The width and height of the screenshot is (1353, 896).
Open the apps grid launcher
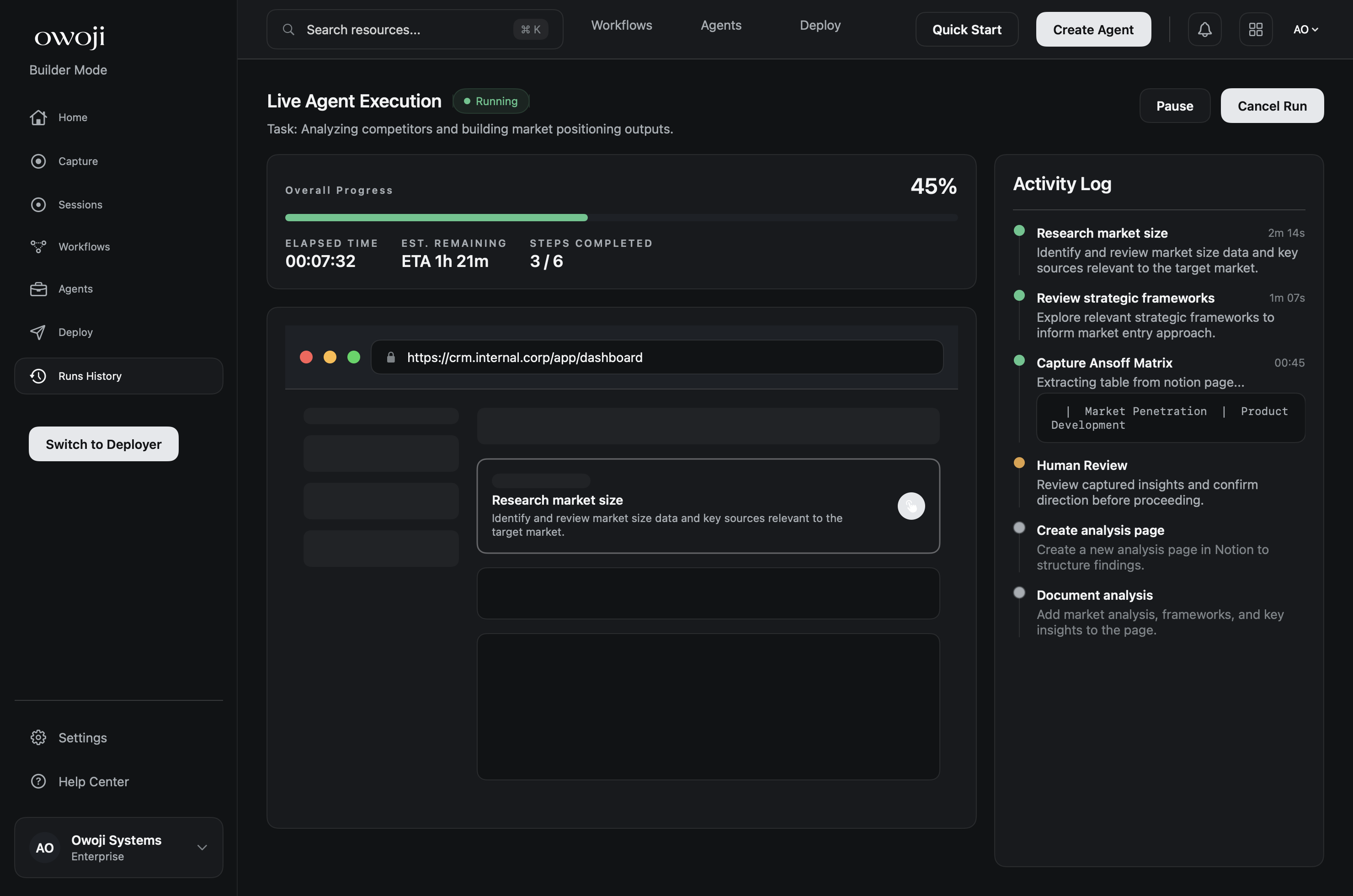point(1255,29)
